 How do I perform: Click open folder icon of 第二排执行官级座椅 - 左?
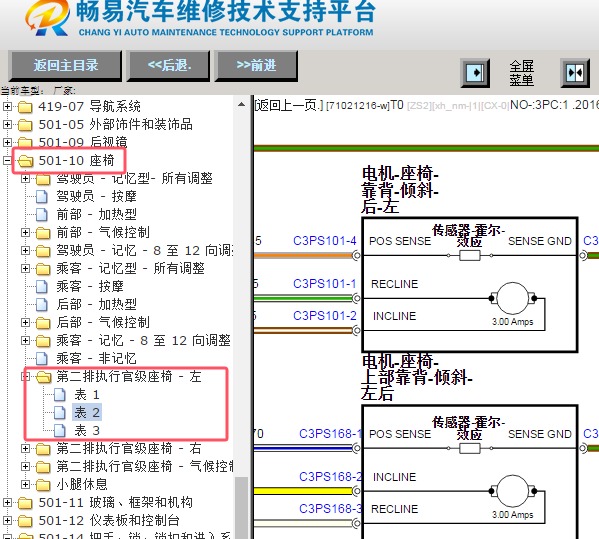(44, 377)
